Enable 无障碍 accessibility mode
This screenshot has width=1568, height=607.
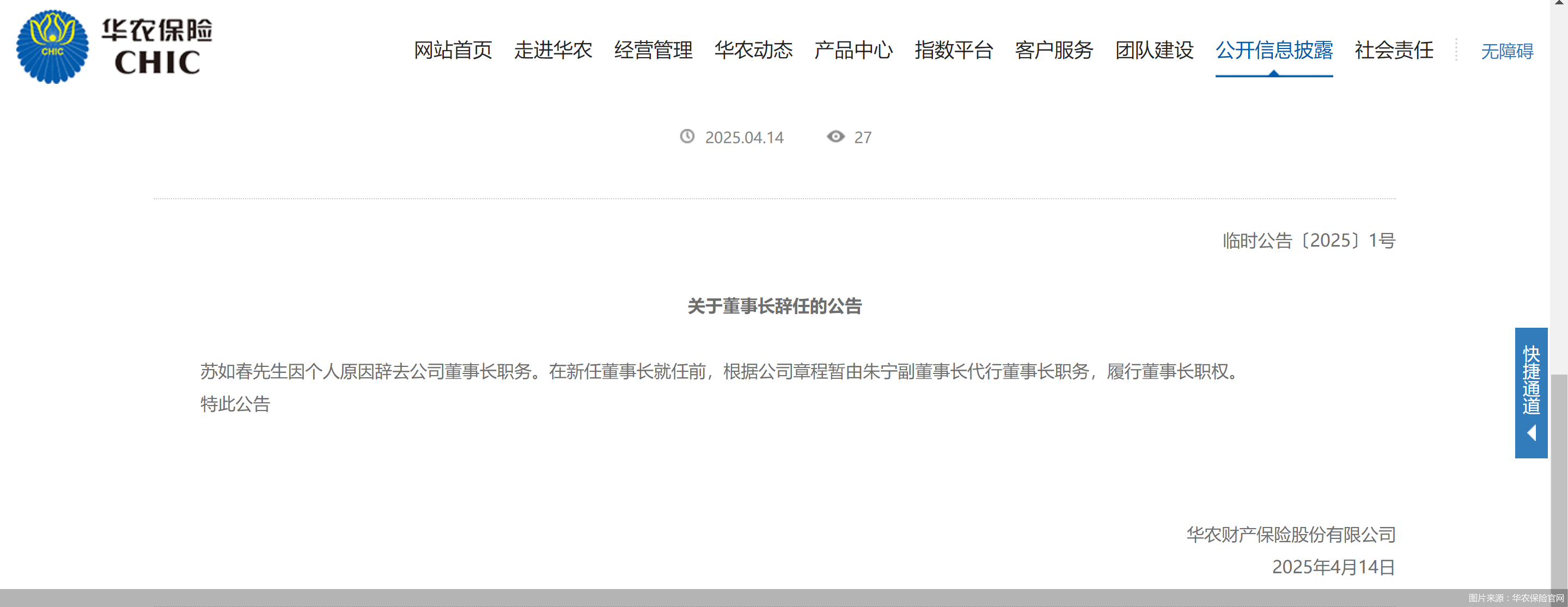point(1506,51)
